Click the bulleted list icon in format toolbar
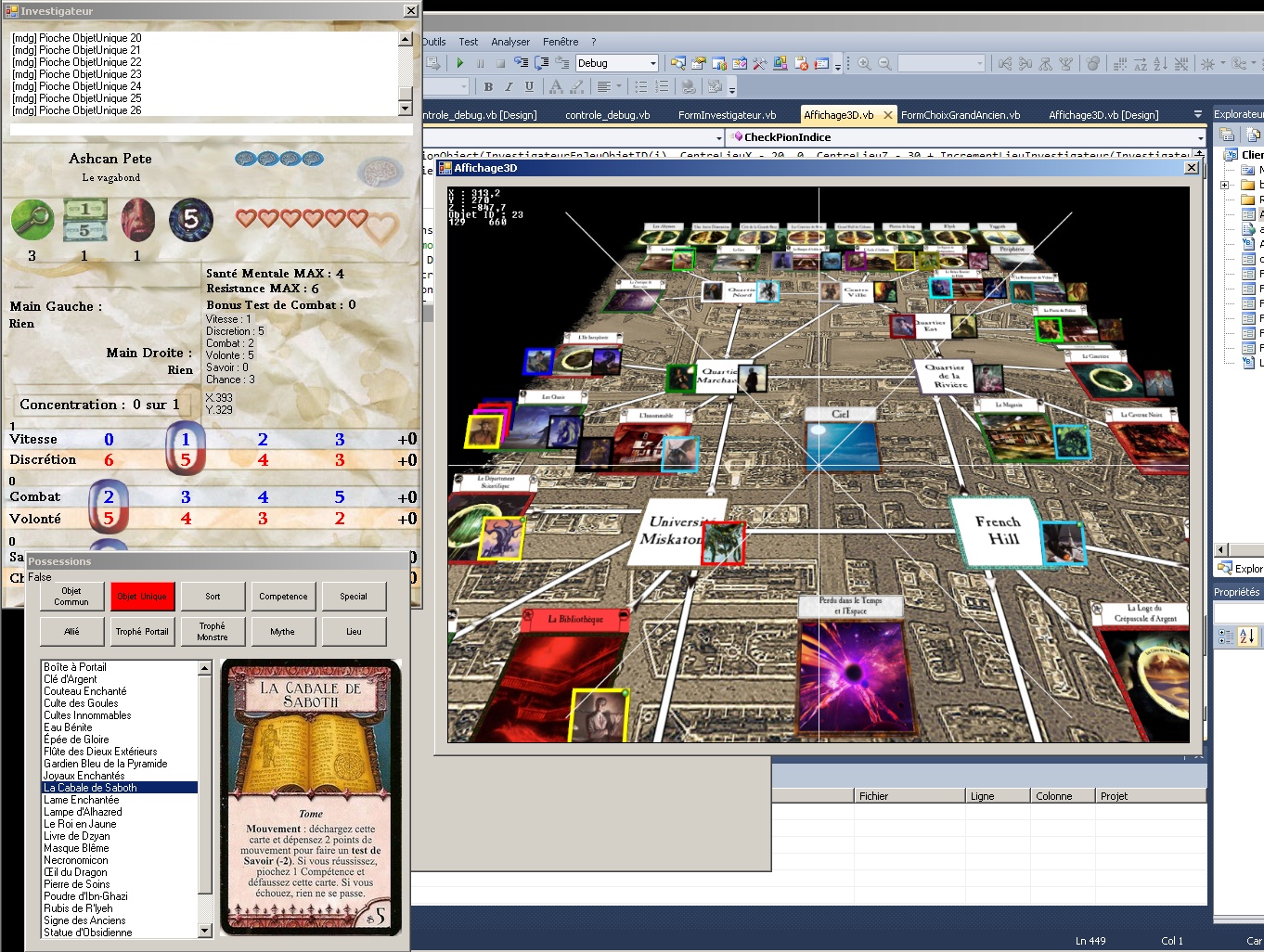This screenshot has width=1264, height=952. (x=640, y=86)
